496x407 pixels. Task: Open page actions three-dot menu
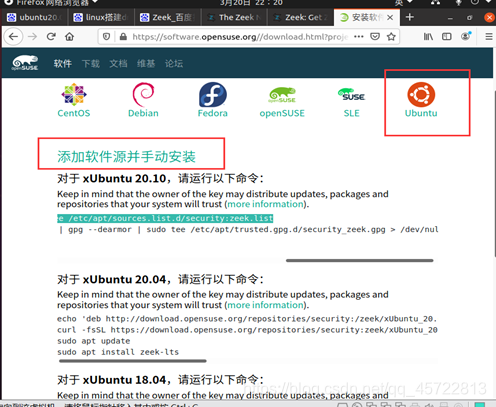coord(359,36)
